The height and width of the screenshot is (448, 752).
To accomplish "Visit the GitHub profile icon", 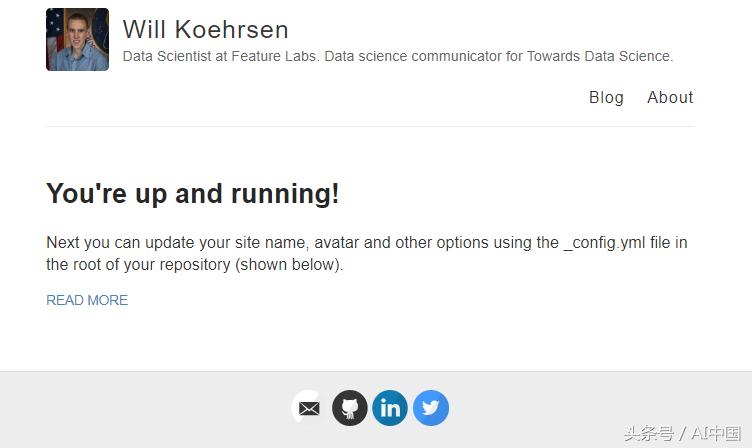I will coord(350,408).
